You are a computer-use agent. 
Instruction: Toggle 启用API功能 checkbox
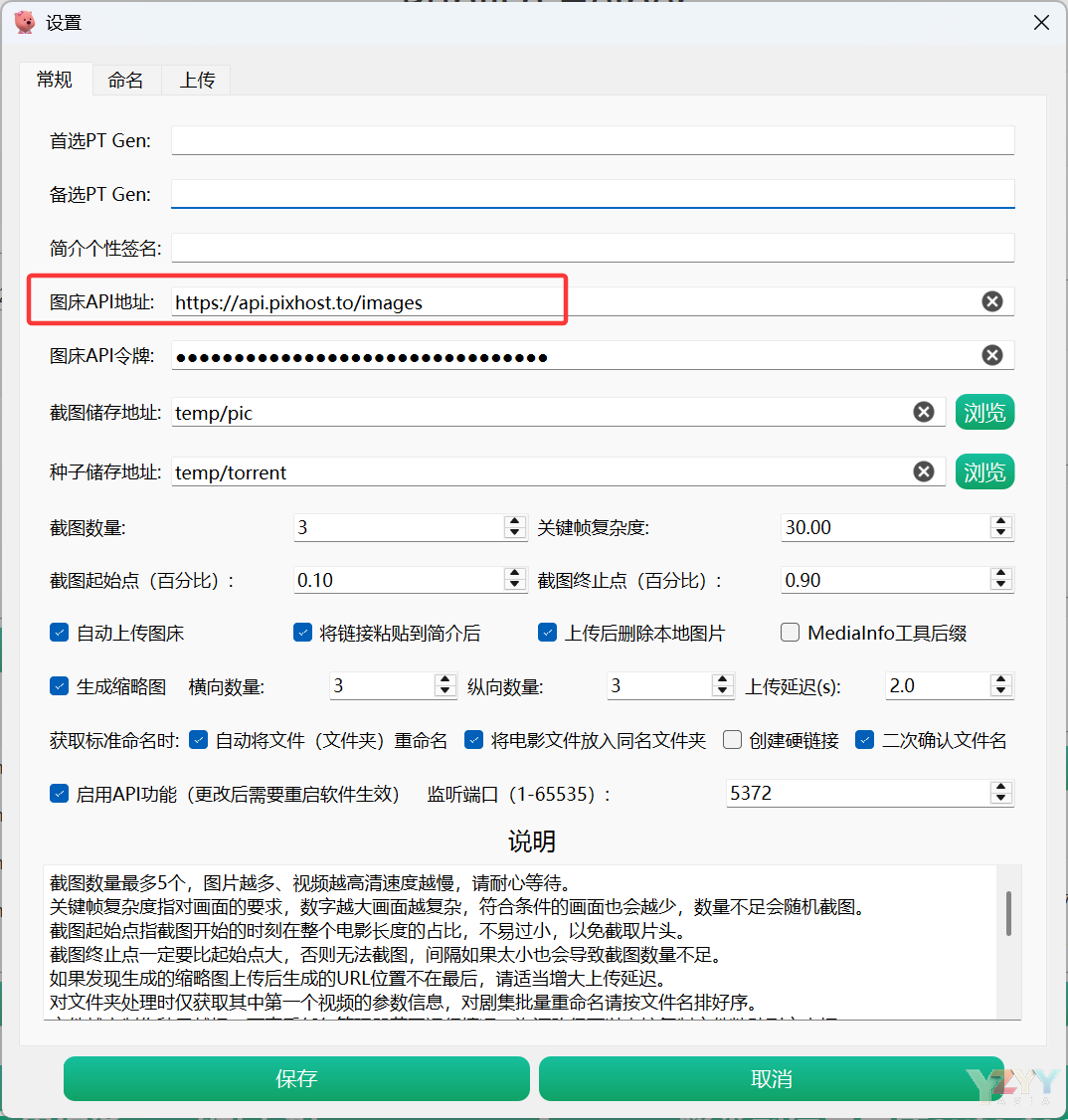(60, 793)
